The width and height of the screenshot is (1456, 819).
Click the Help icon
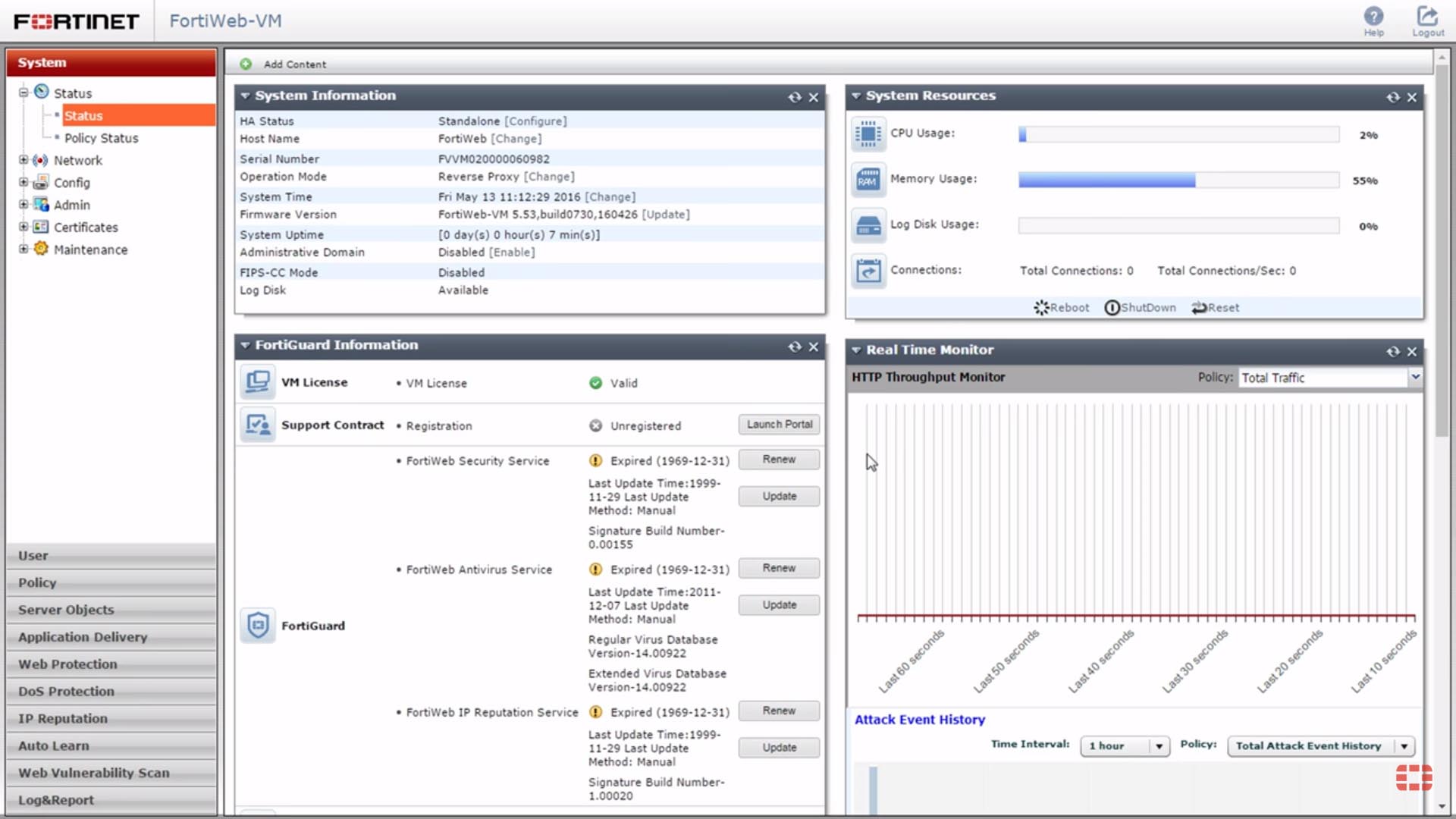[x=1373, y=17]
